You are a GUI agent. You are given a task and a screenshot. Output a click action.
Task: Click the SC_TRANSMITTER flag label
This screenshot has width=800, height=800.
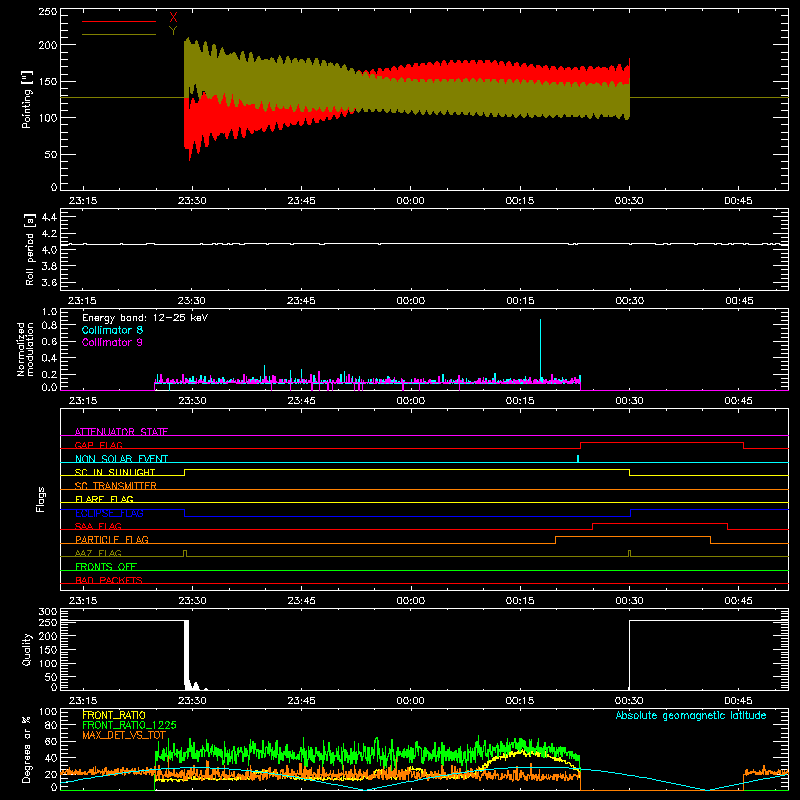point(116,486)
